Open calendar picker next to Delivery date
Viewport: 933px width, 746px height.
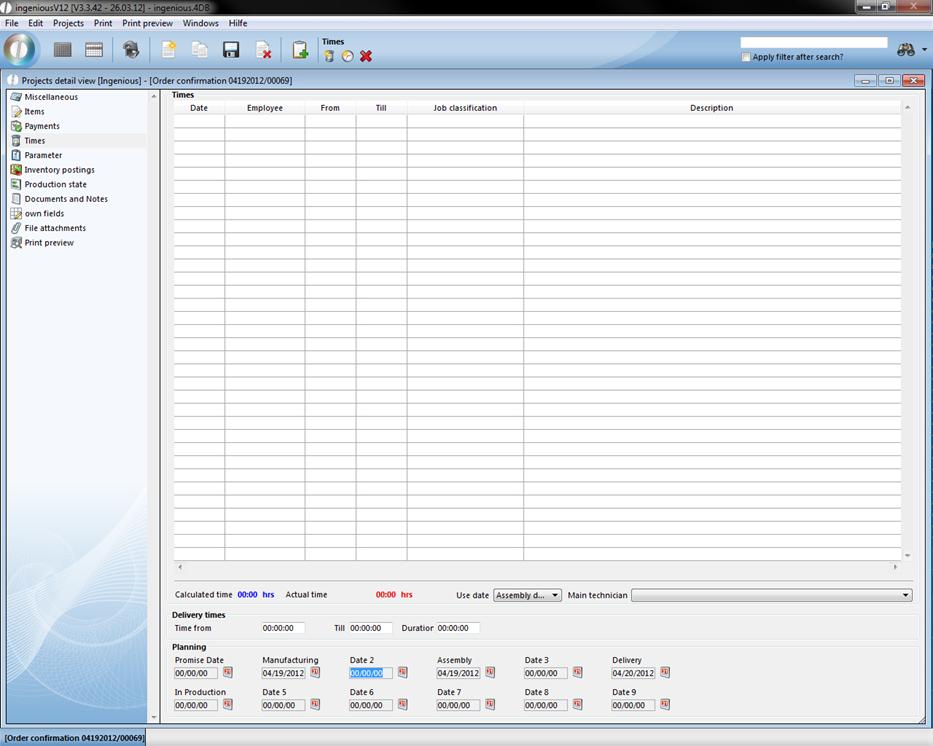pyautogui.click(x=665, y=673)
